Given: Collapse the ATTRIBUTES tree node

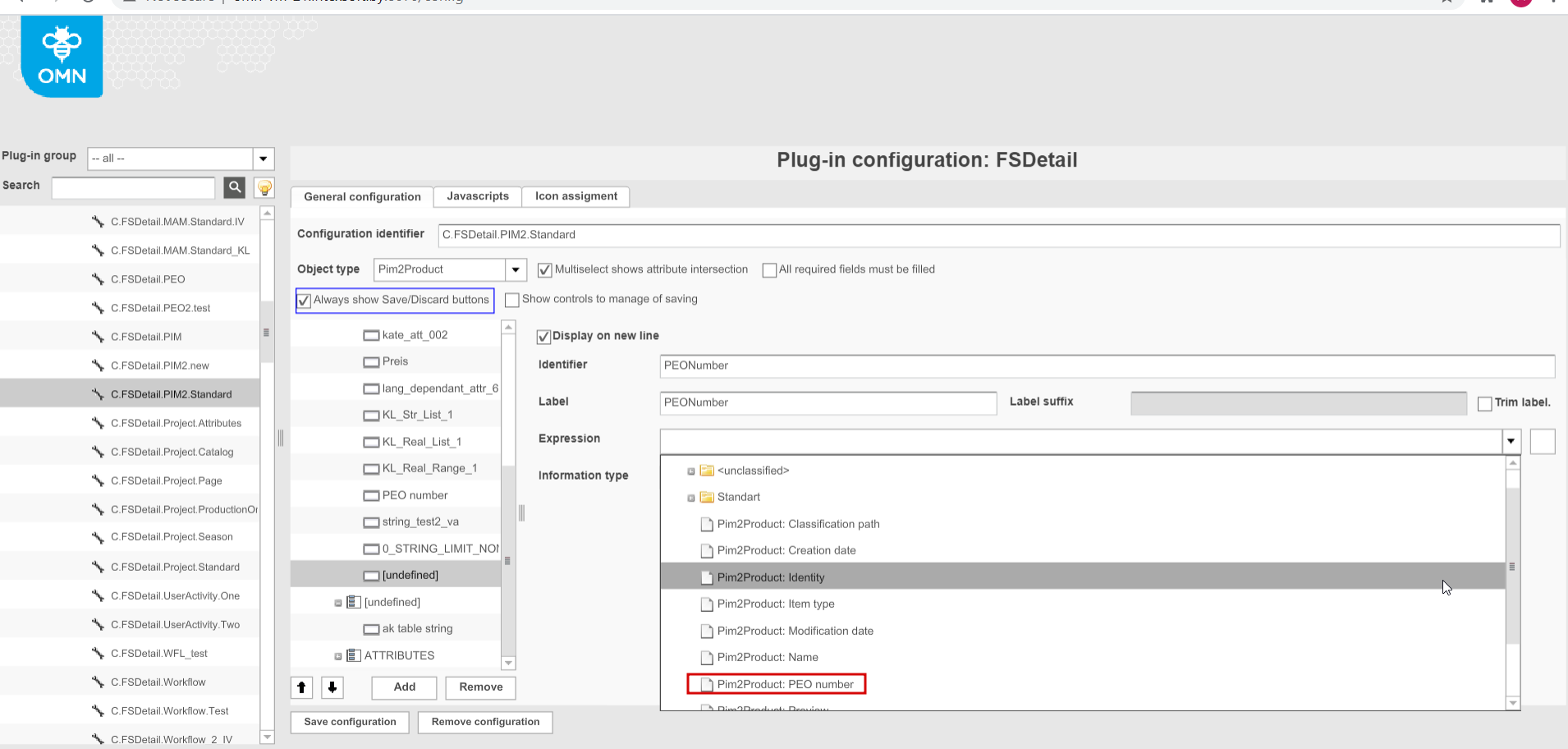Looking at the screenshot, I should [x=337, y=655].
